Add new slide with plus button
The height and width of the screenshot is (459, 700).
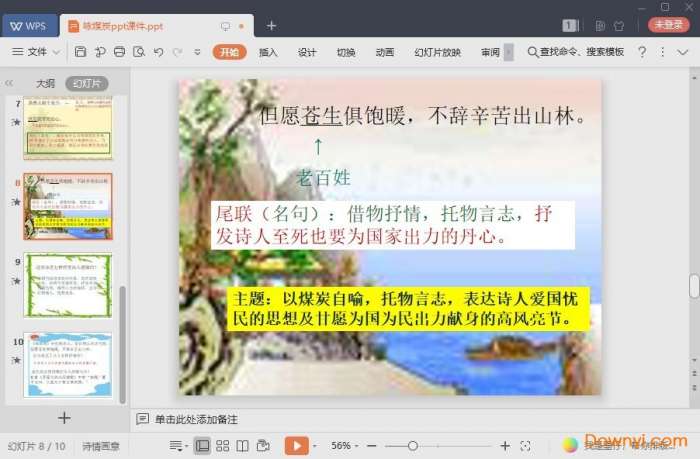(64, 418)
